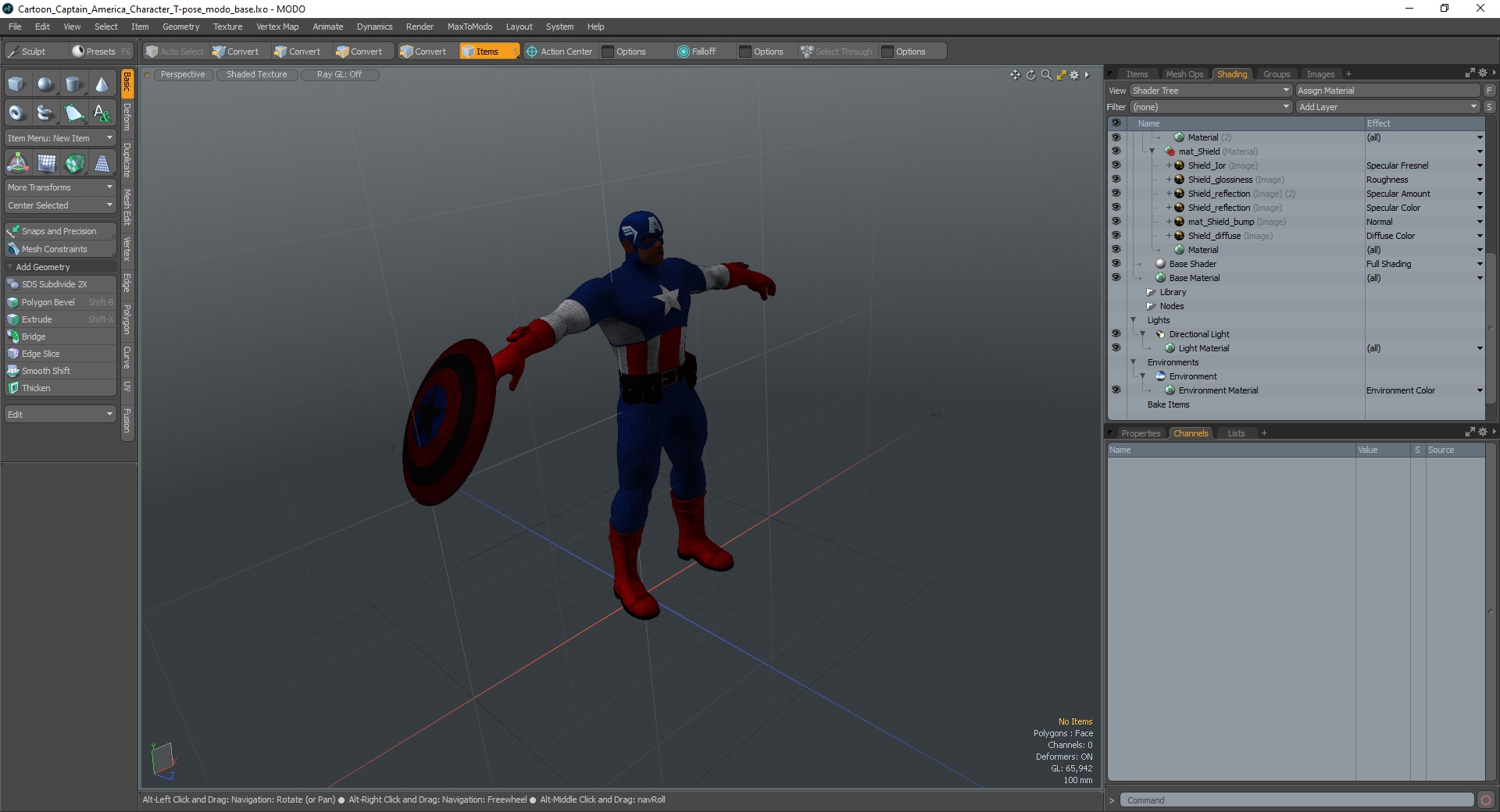1500x812 pixels.
Task: Toggle Base Shader visibility eye
Action: [1116, 264]
